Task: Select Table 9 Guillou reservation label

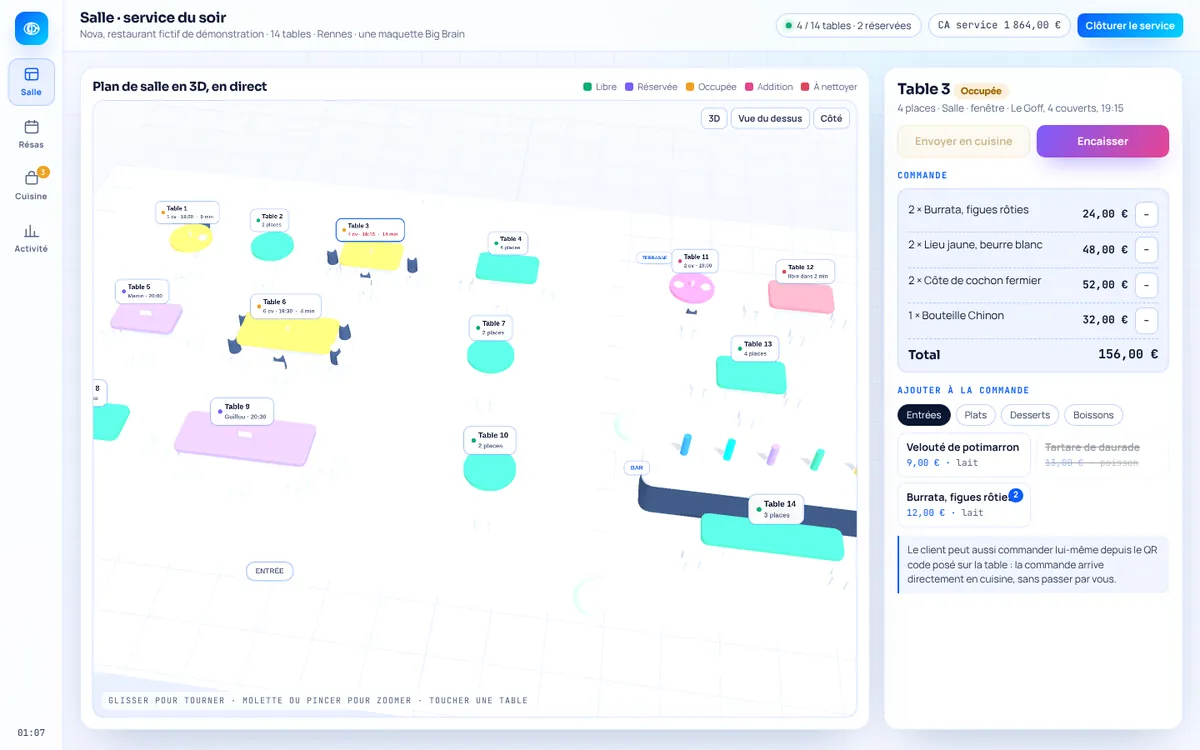Action: click(x=242, y=411)
